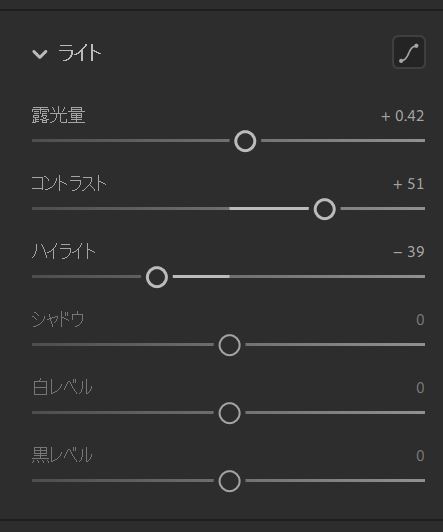Viewport: 443px width, 532px height.
Task: Select the 白レベル value 0 field
Action: (420, 387)
